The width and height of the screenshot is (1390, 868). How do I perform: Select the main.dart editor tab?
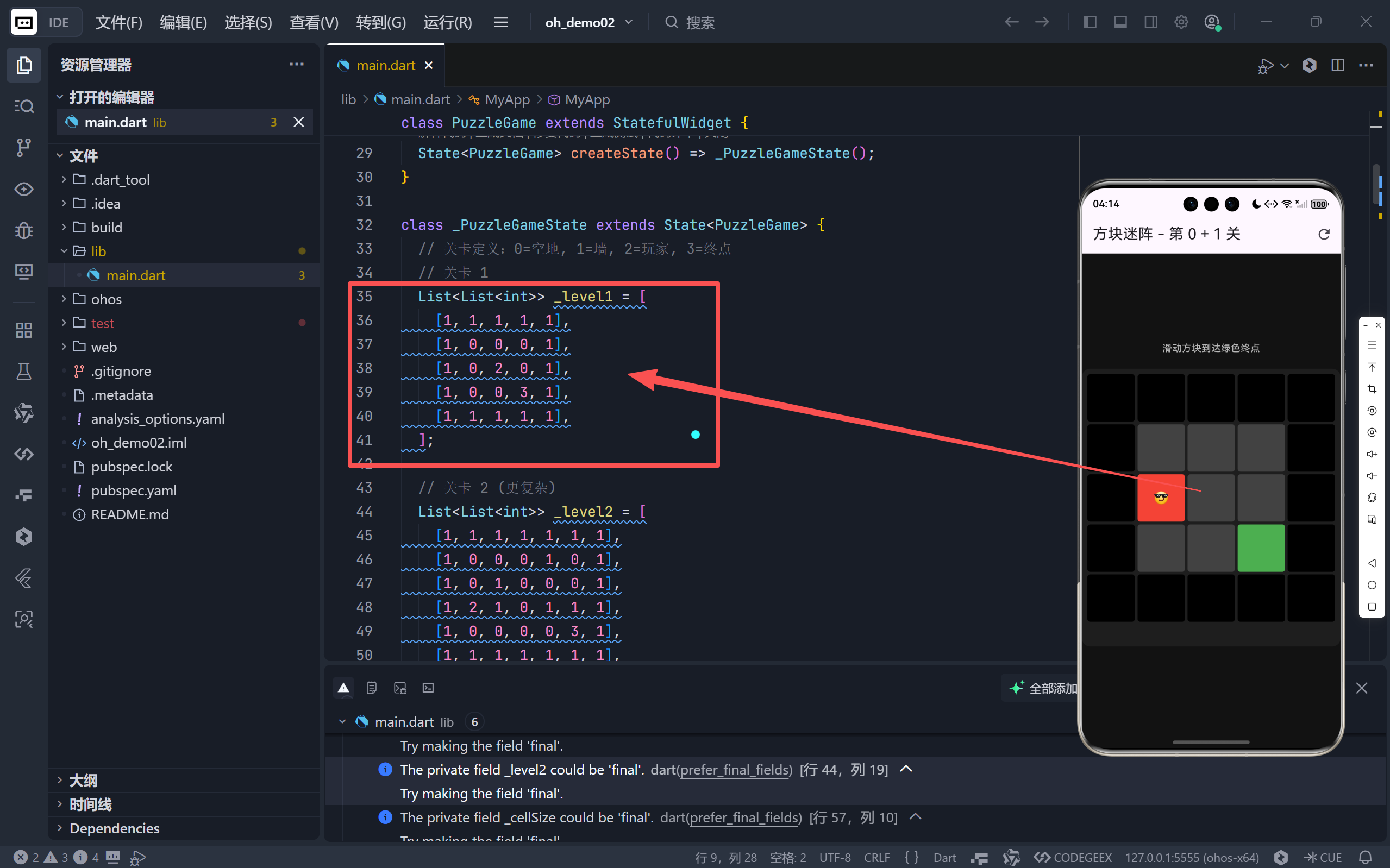(x=385, y=65)
